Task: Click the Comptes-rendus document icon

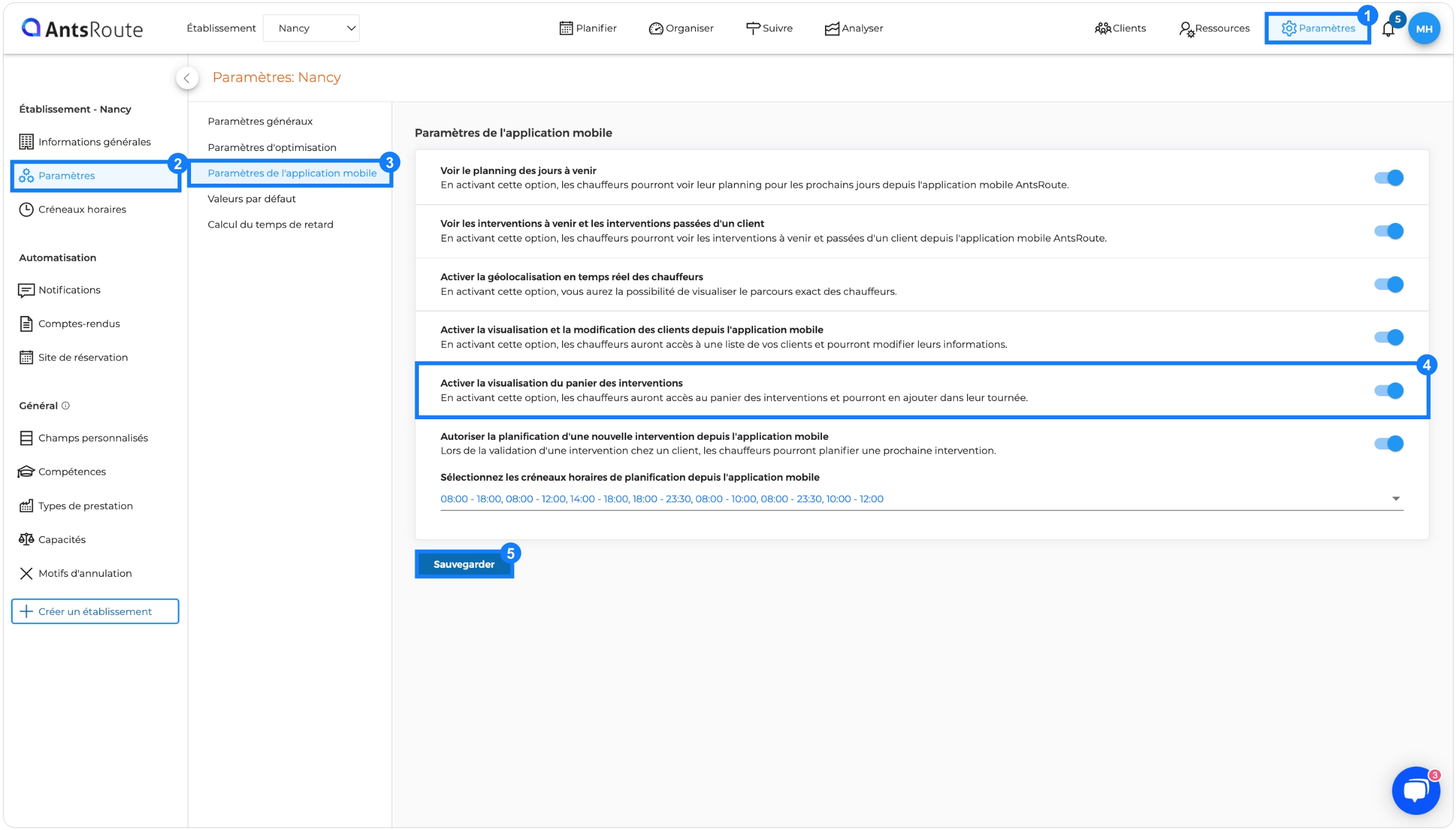Action: click(x=26, y=324)
